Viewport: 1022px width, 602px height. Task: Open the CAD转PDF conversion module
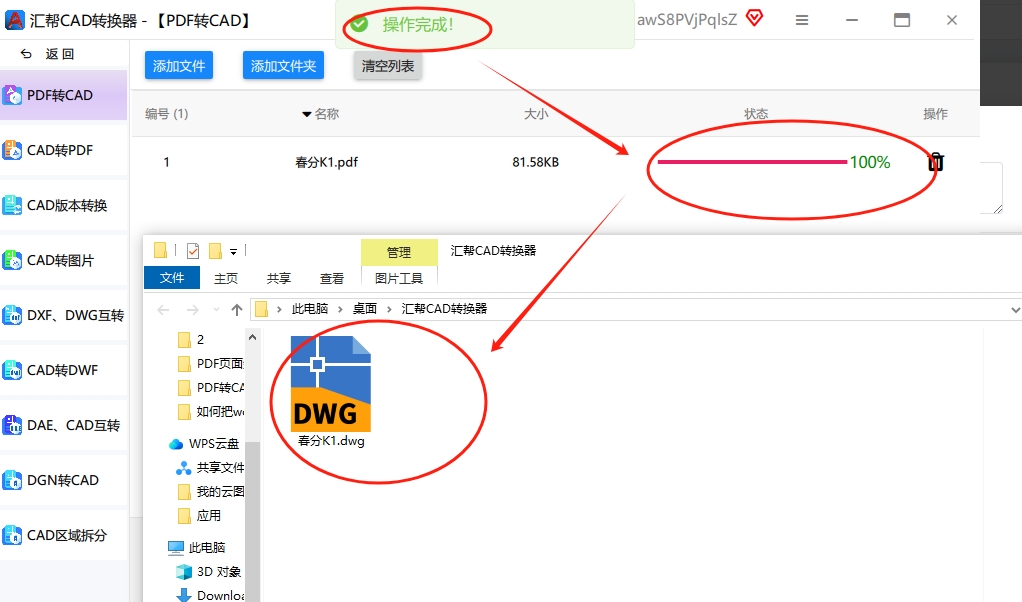[x=63, y=150]
